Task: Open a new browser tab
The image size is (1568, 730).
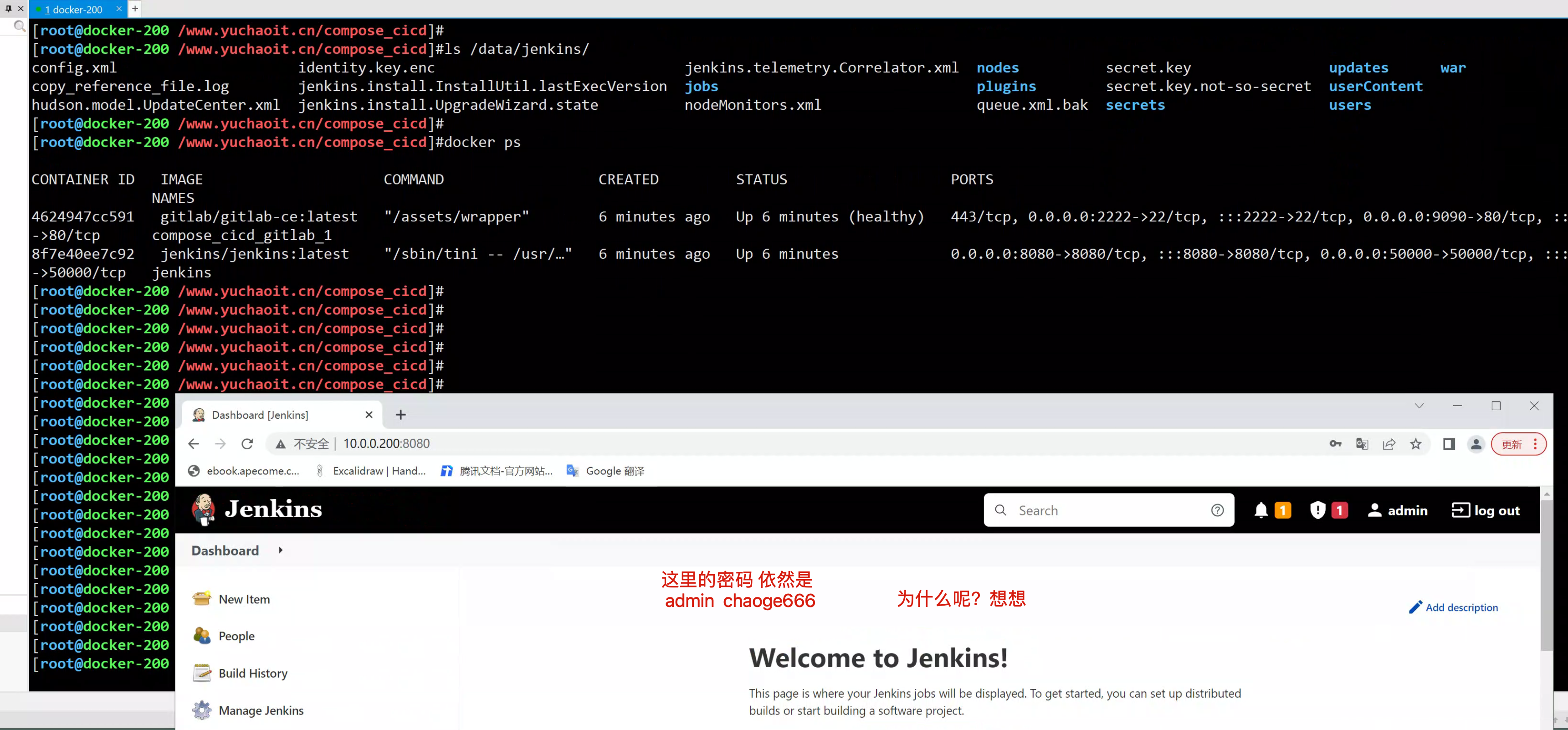Action: [x=400, y=415]
